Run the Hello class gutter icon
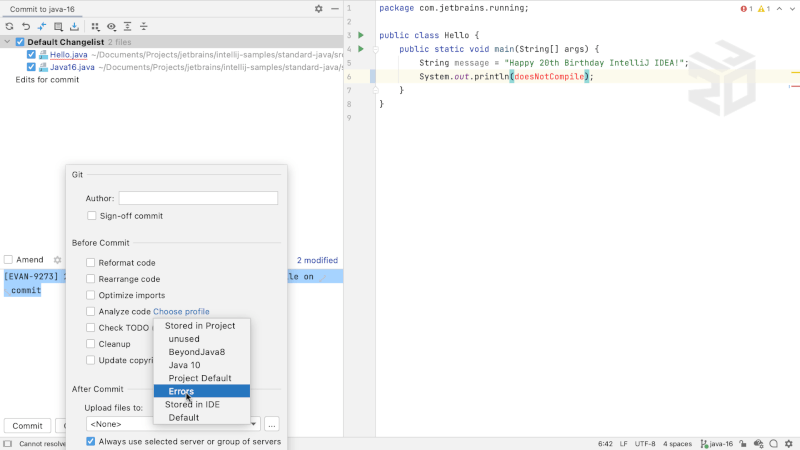800x450 pixels. click(x=361, y=35)
